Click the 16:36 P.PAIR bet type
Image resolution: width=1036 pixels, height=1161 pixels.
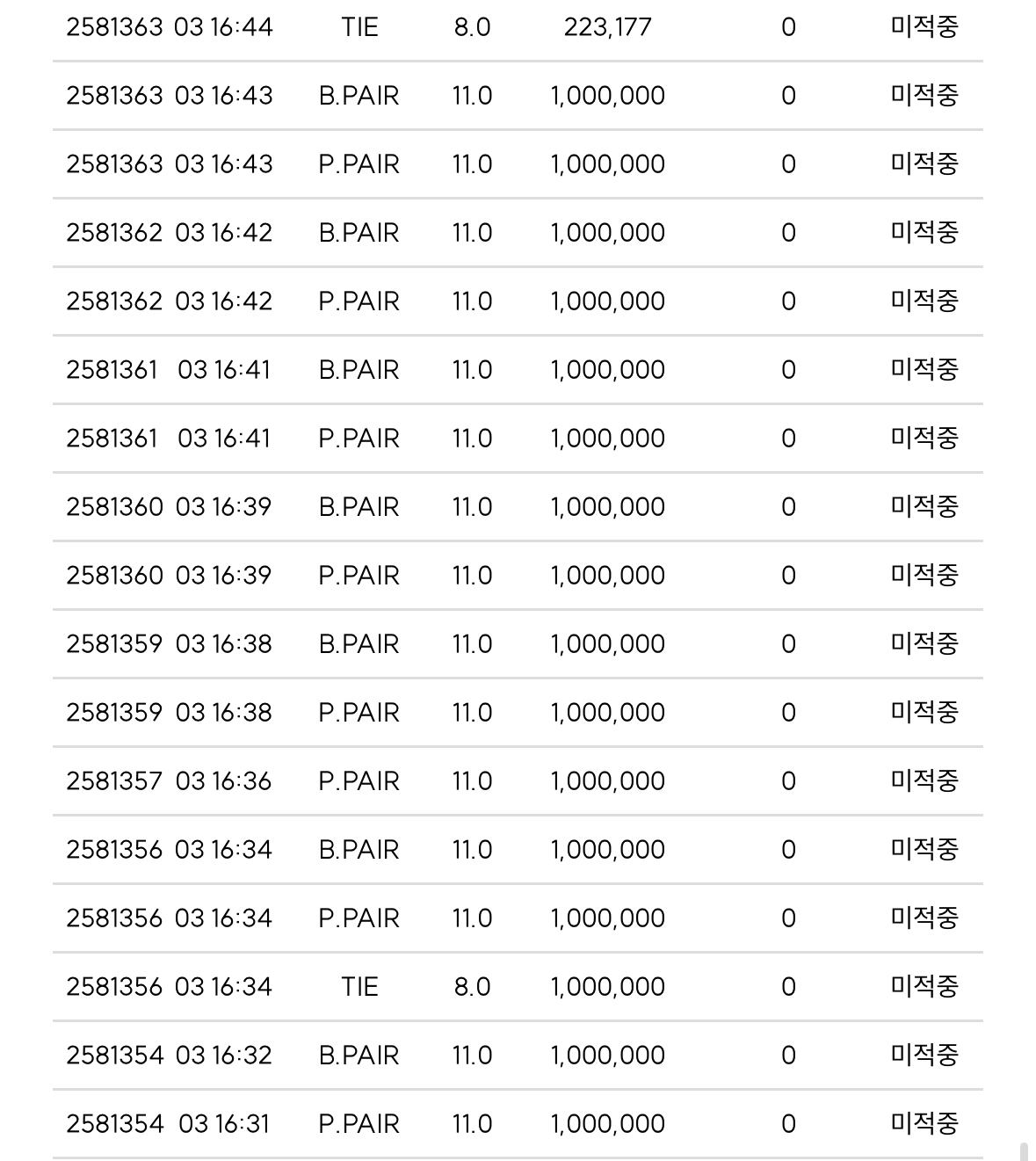(x=359, y=781)
